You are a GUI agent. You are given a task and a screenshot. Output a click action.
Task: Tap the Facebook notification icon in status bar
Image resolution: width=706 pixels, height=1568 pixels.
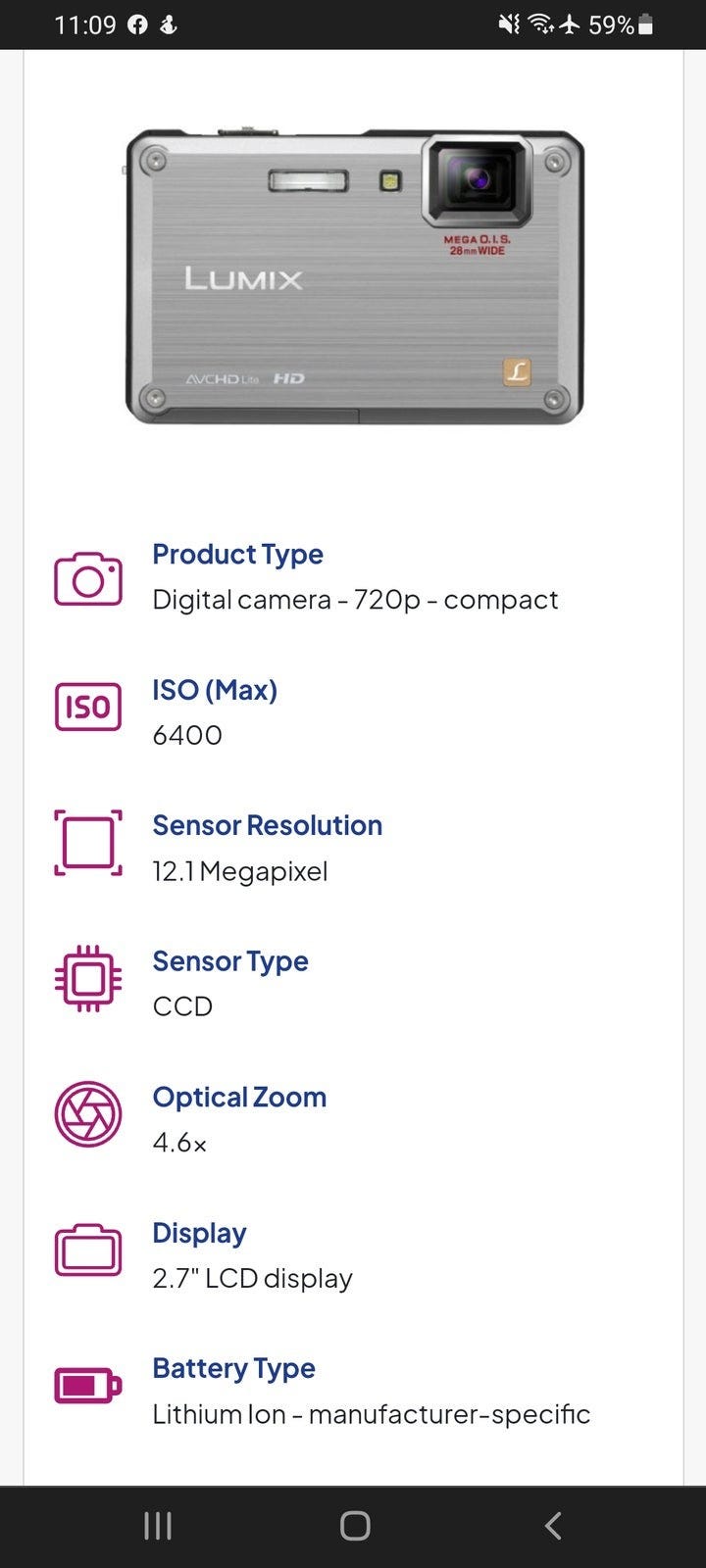[x=138, y=24]
